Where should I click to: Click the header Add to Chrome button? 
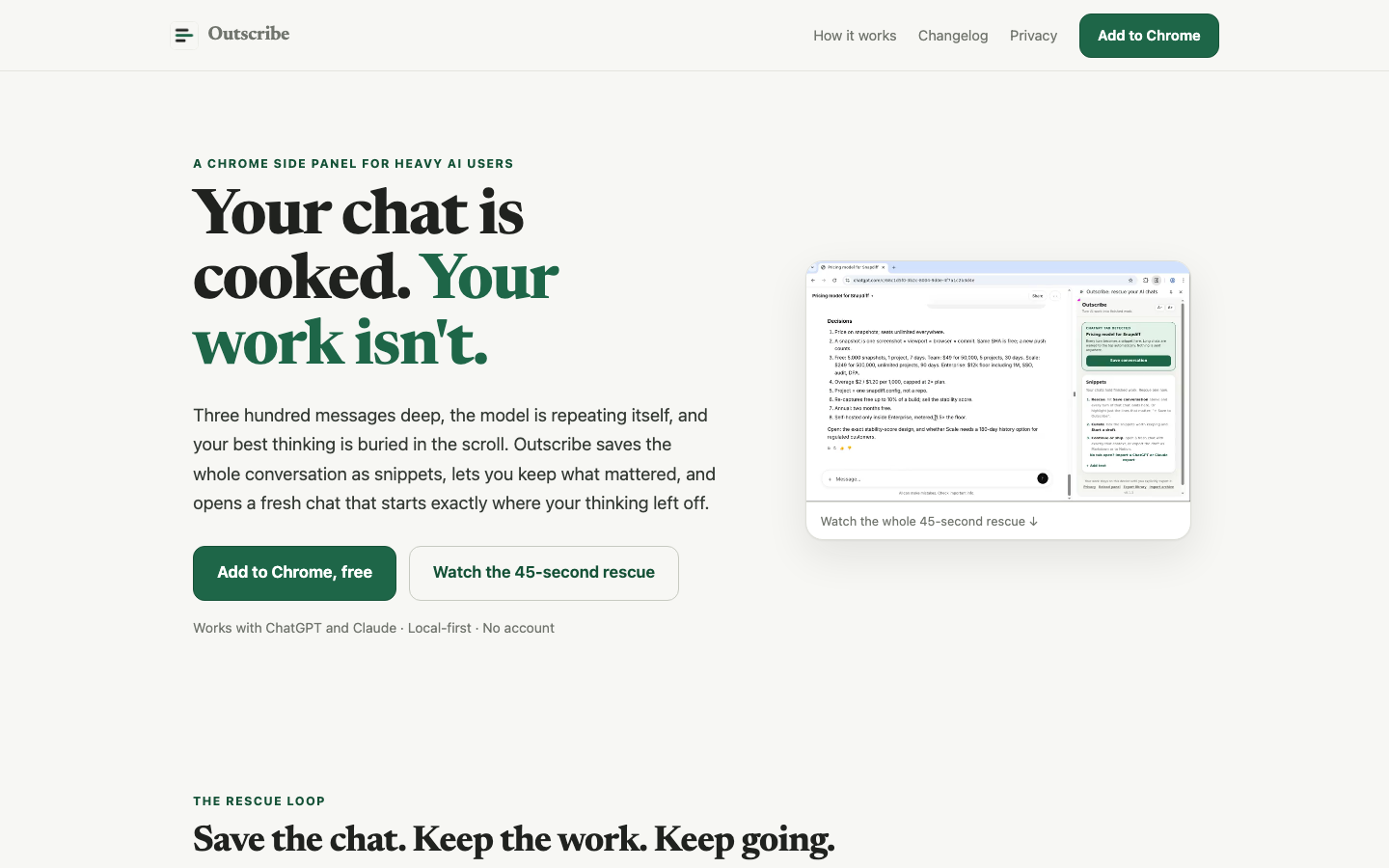click(x=1149, y=36)
